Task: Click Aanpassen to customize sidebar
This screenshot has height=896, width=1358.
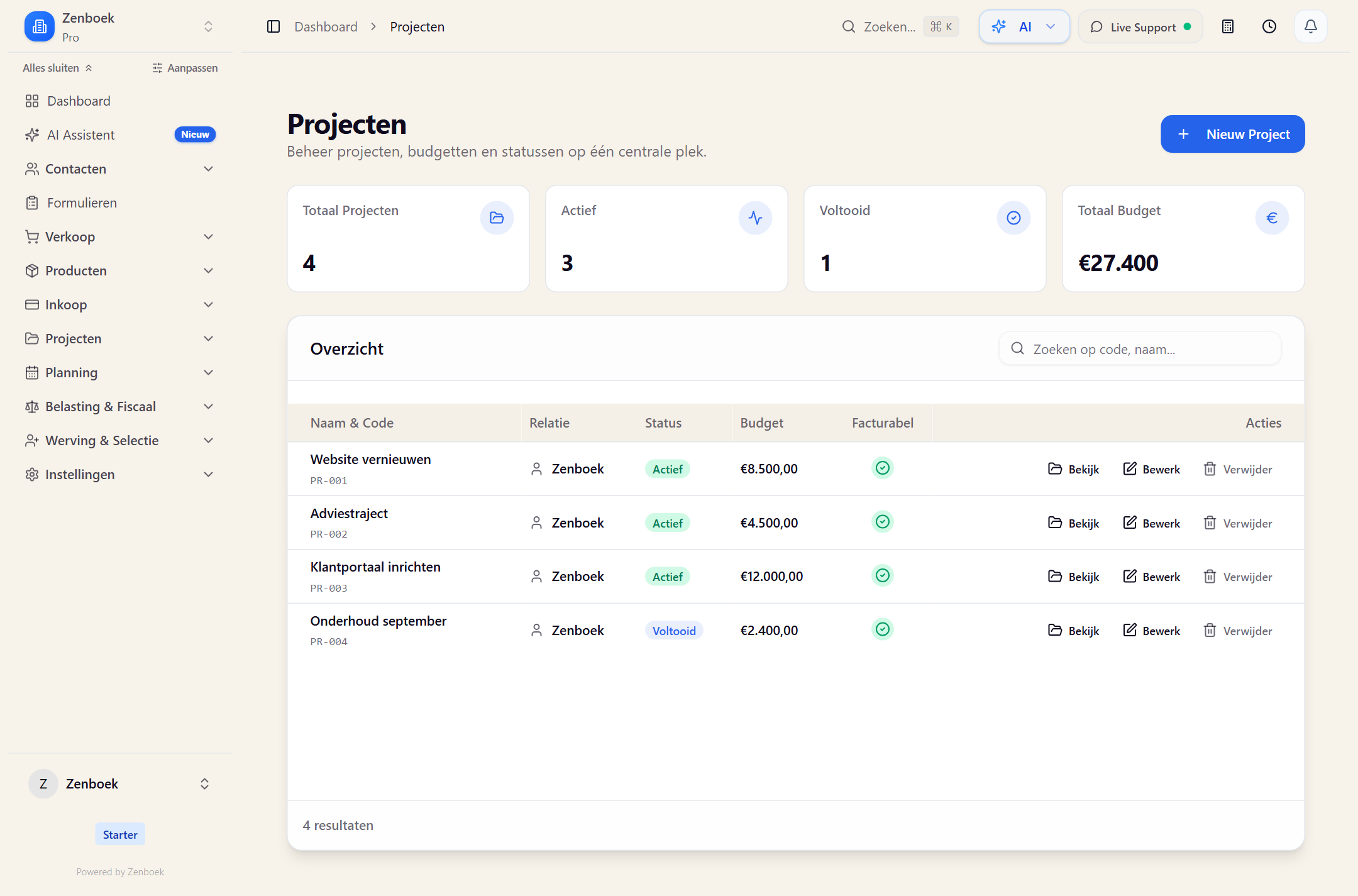Action: [185, 68]
